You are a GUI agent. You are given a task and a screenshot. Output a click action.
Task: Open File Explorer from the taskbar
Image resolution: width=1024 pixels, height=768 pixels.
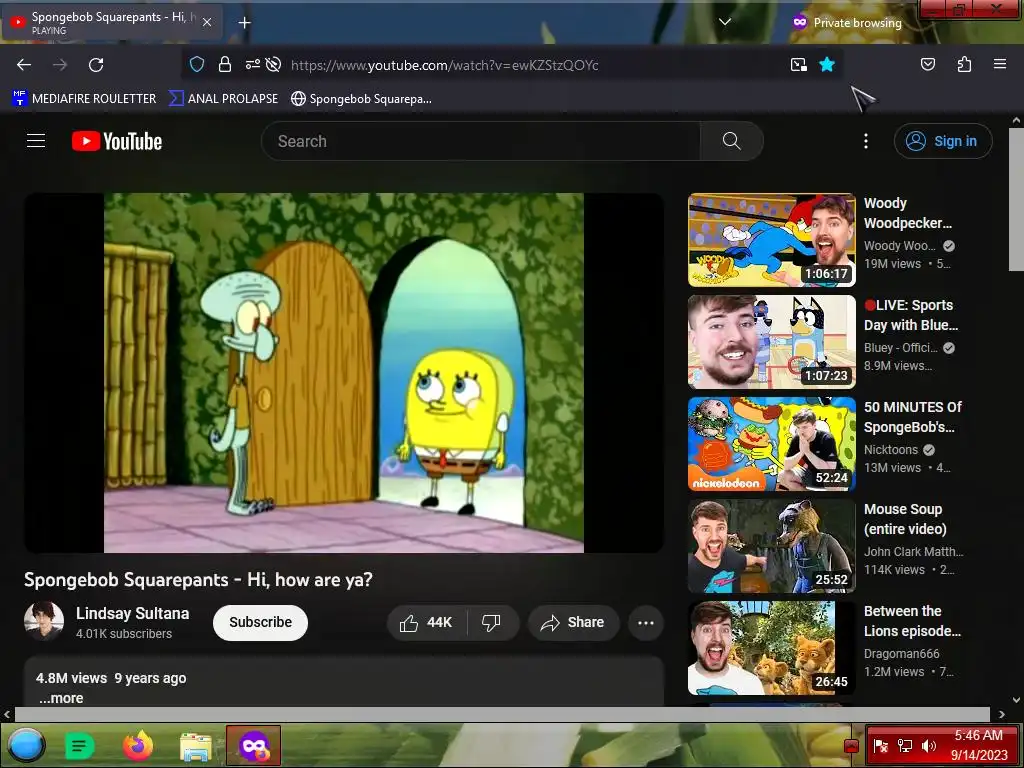click(196, 746)
